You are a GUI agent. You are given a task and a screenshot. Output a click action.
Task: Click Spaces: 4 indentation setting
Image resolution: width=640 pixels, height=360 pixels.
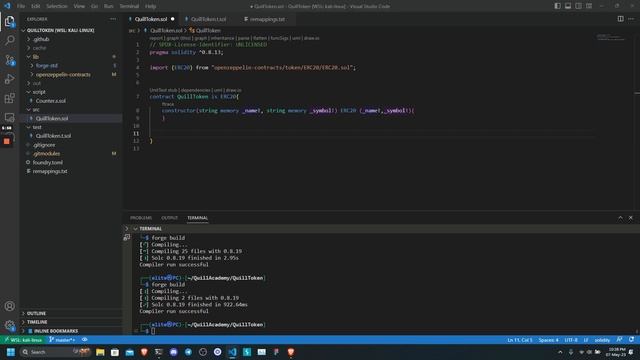[x=548, y=340]
